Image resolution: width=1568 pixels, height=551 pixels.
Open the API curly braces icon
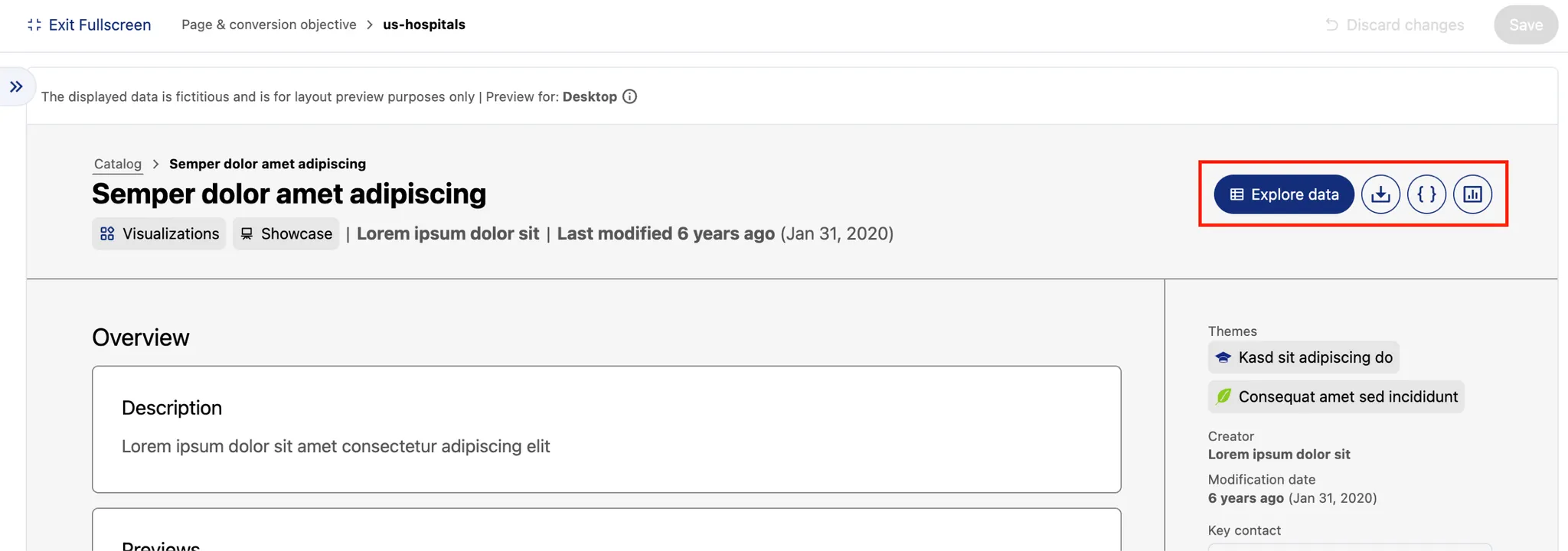pos(1426,194)
